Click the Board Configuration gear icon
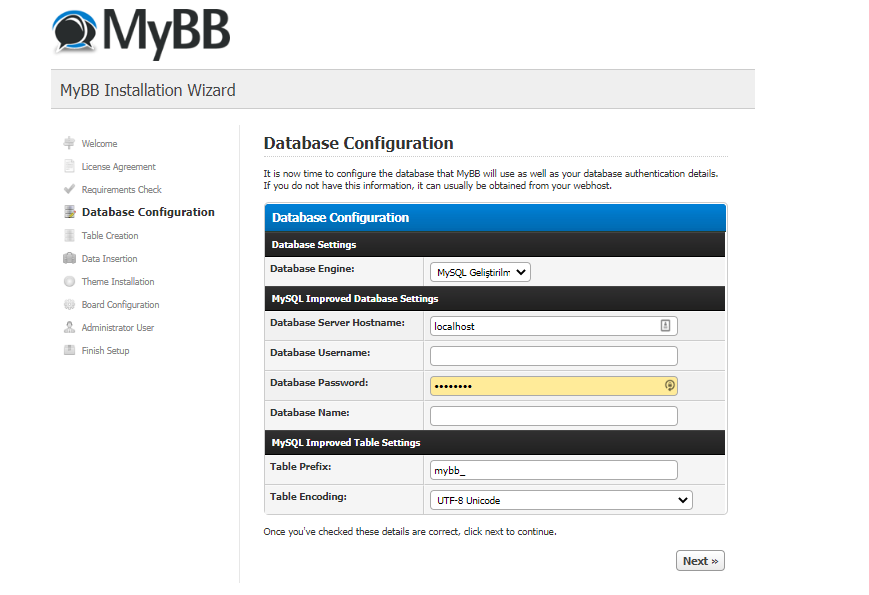869x595 pixels. click(x=69, y=304)
